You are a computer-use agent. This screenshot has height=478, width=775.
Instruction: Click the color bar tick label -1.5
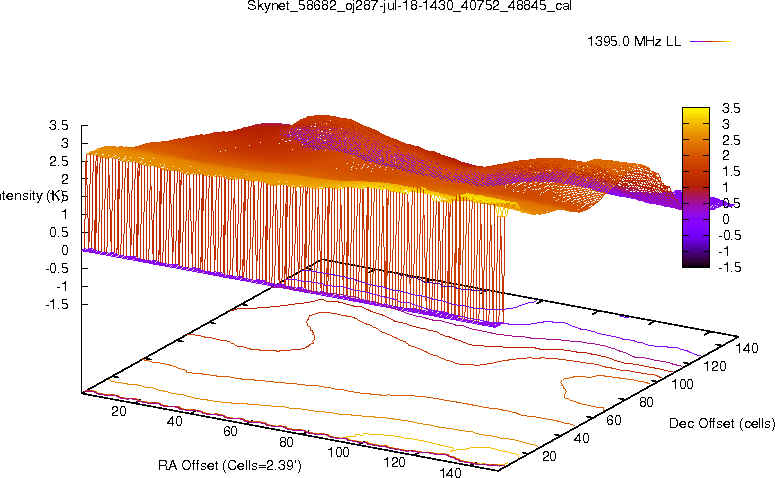[729, 267]
